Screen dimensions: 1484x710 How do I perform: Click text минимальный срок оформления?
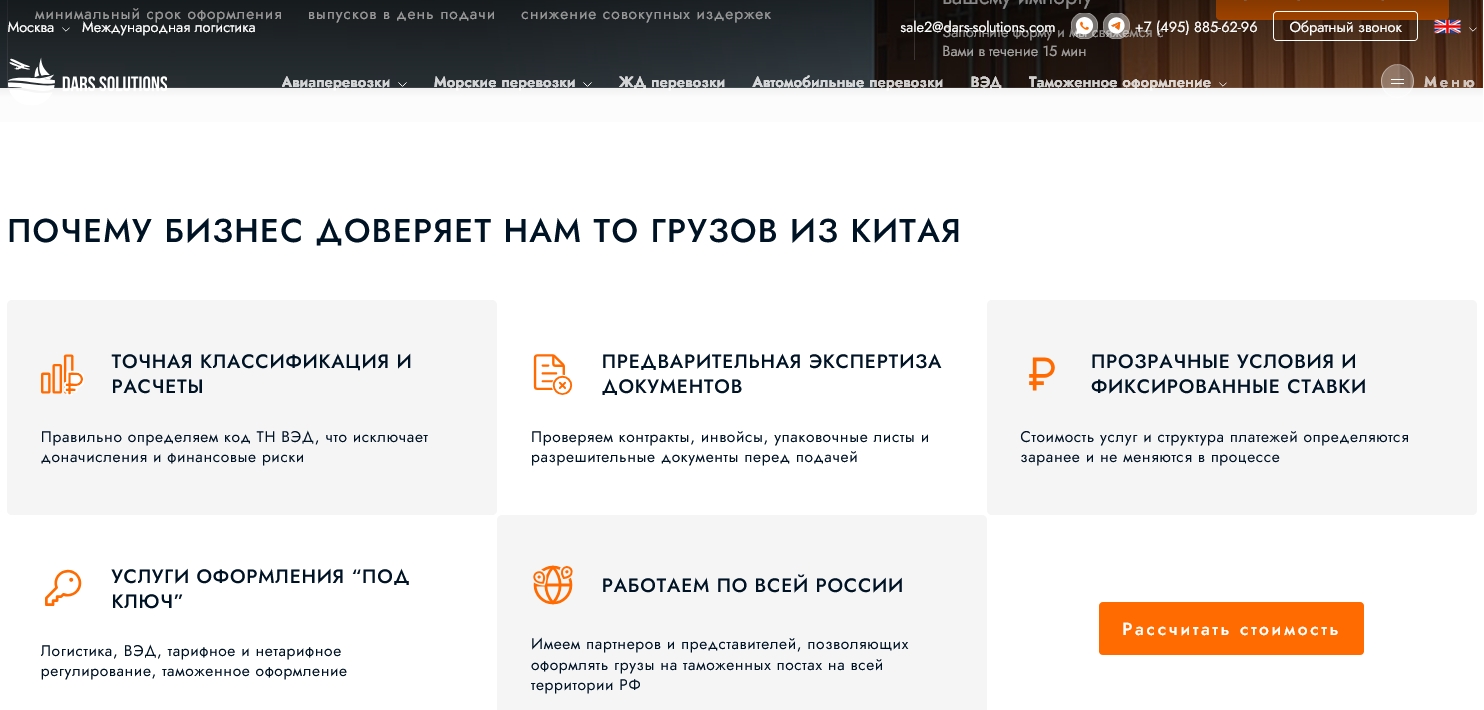tap(158, 15)
